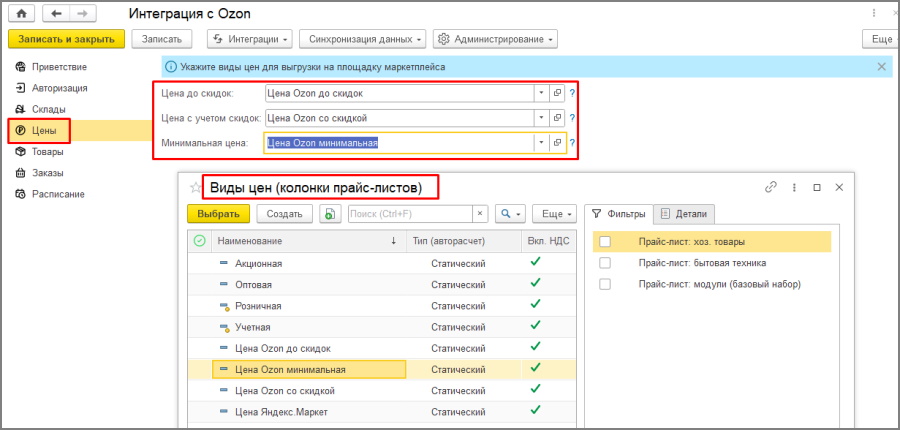Viewport: 900px width, 430px height.
Task: Switch to the 'Фильтры' tab
Action: (619, 214)
